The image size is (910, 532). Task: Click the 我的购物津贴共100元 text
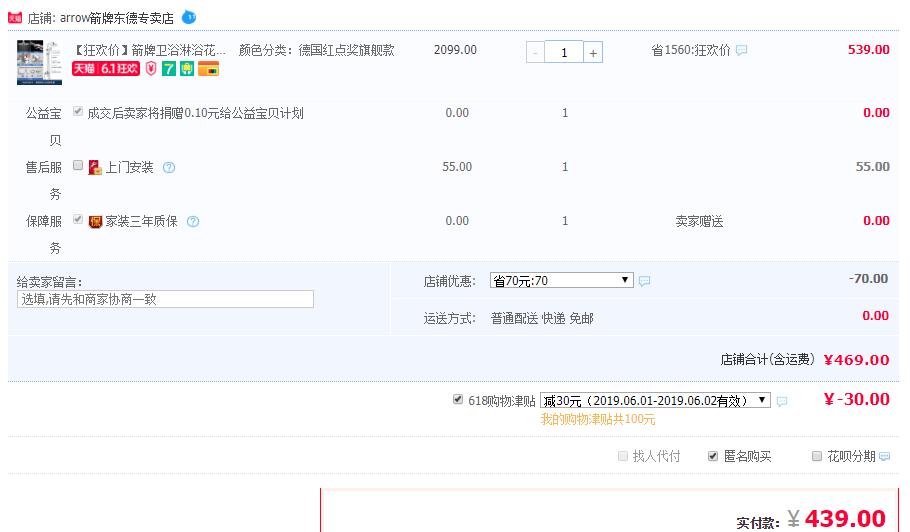(597, 419)
